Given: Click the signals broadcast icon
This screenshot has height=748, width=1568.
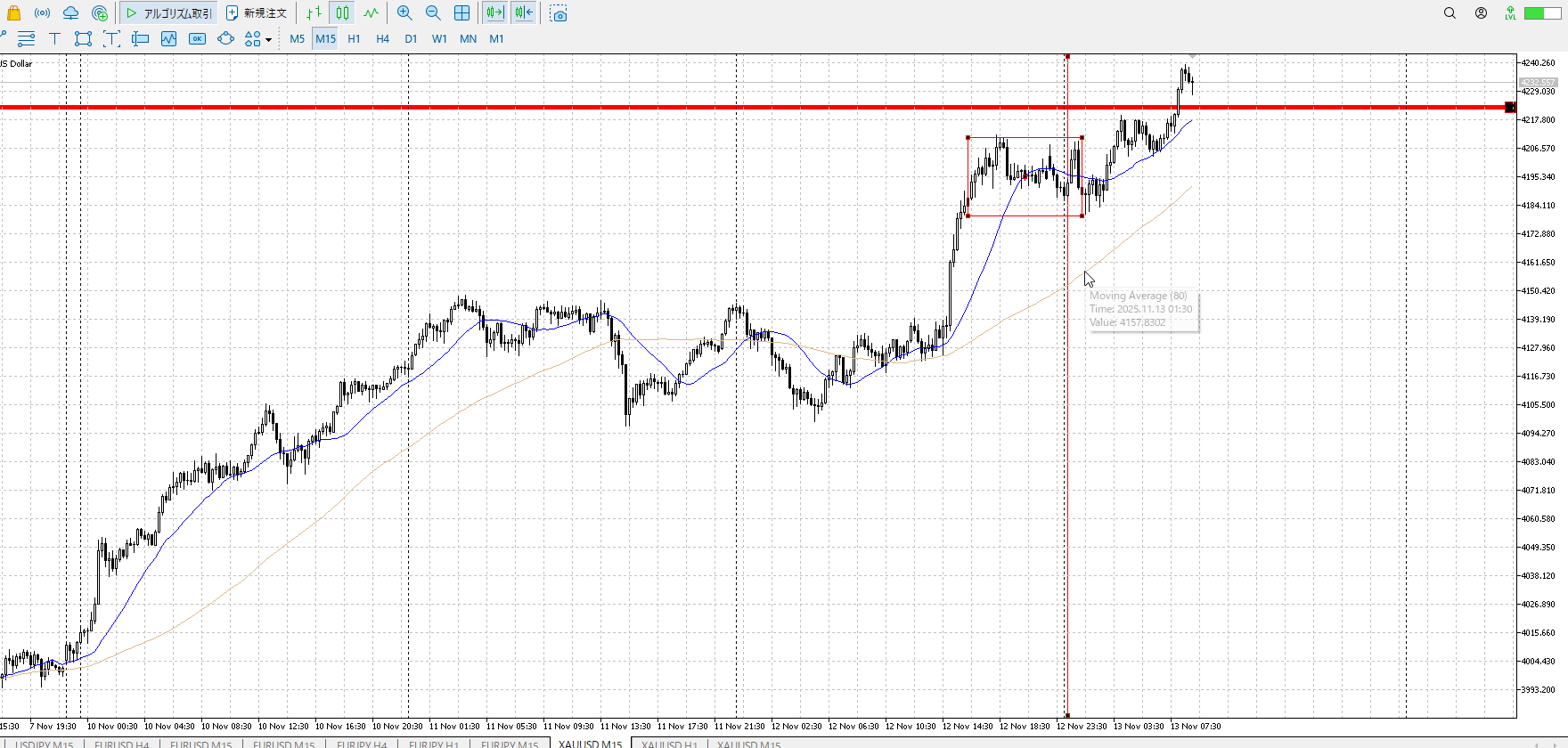Looking at the screenshot, I should click(x=42, y=13).
